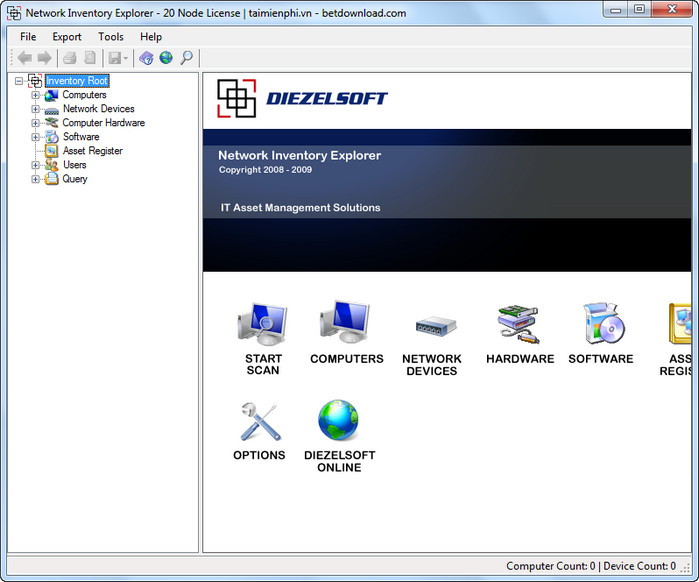Click the Inventory Root tree icon
Screen dimensions: 699x582
[x=35, y=81]
